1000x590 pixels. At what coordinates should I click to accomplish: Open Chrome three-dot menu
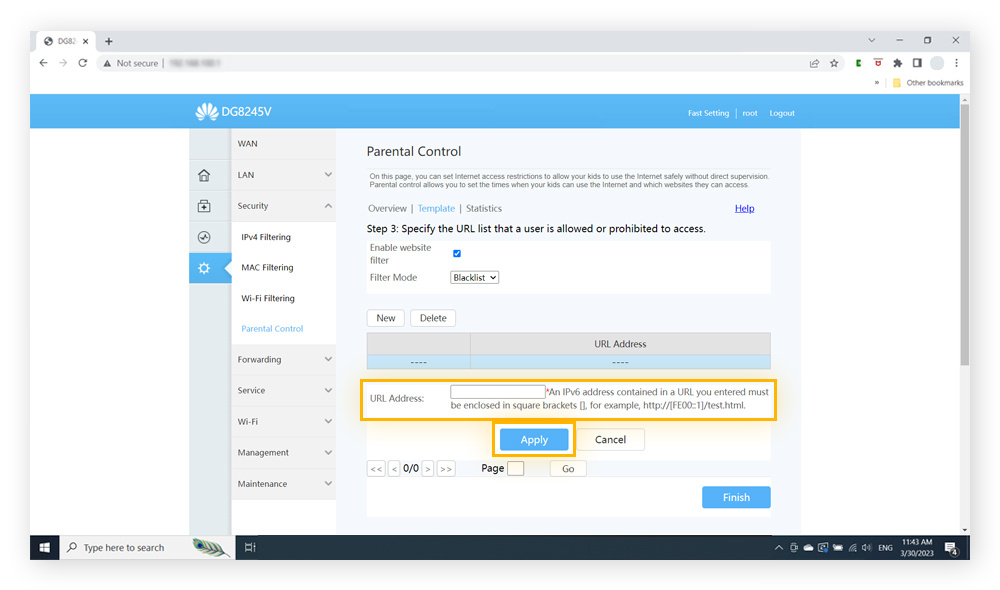[x=956, y=63]
